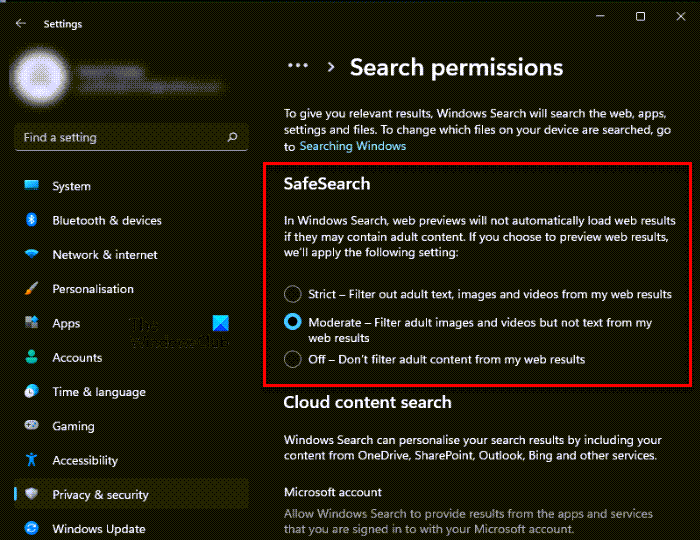Click the Find a setting search box
The image size is (700, 540).
pos(120,137)
